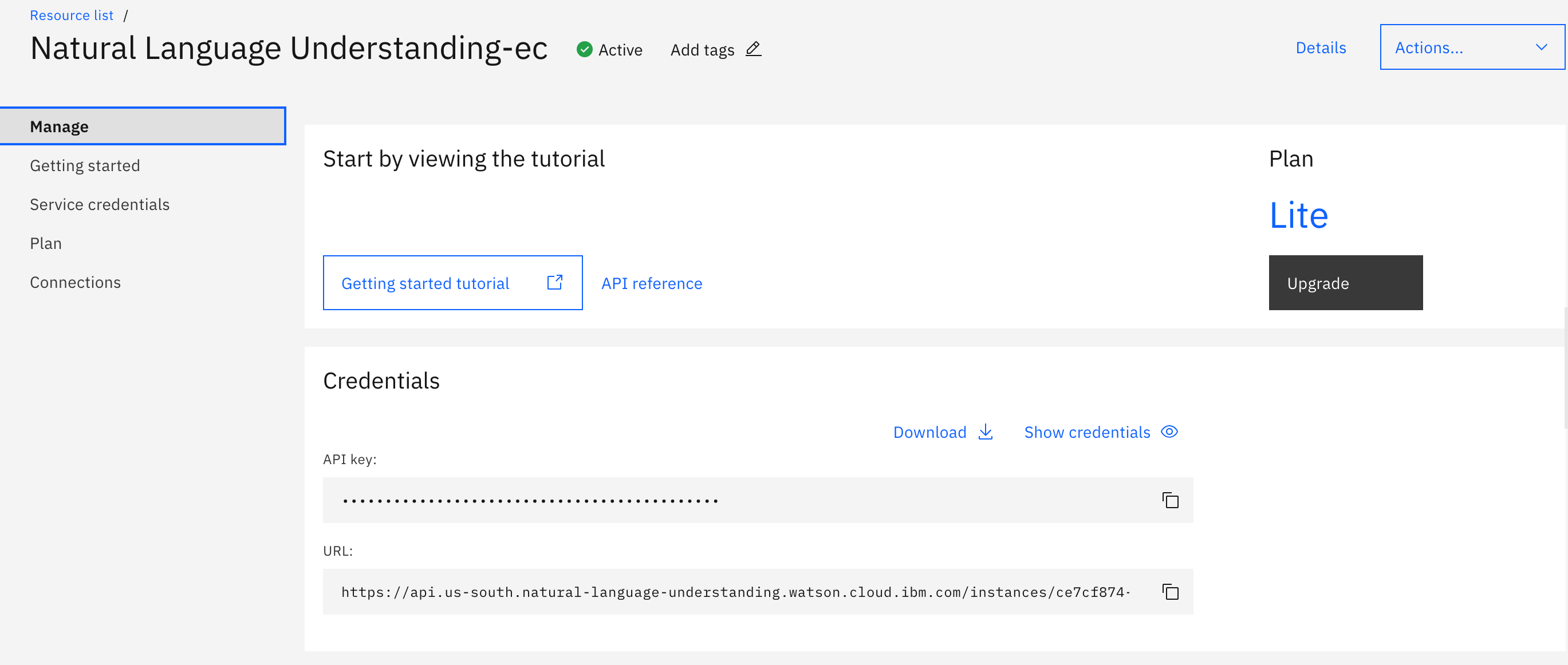The width and height of the screenshot is (1568, 665).
Task: Click the service URL text field
Action: pos(730,591)
